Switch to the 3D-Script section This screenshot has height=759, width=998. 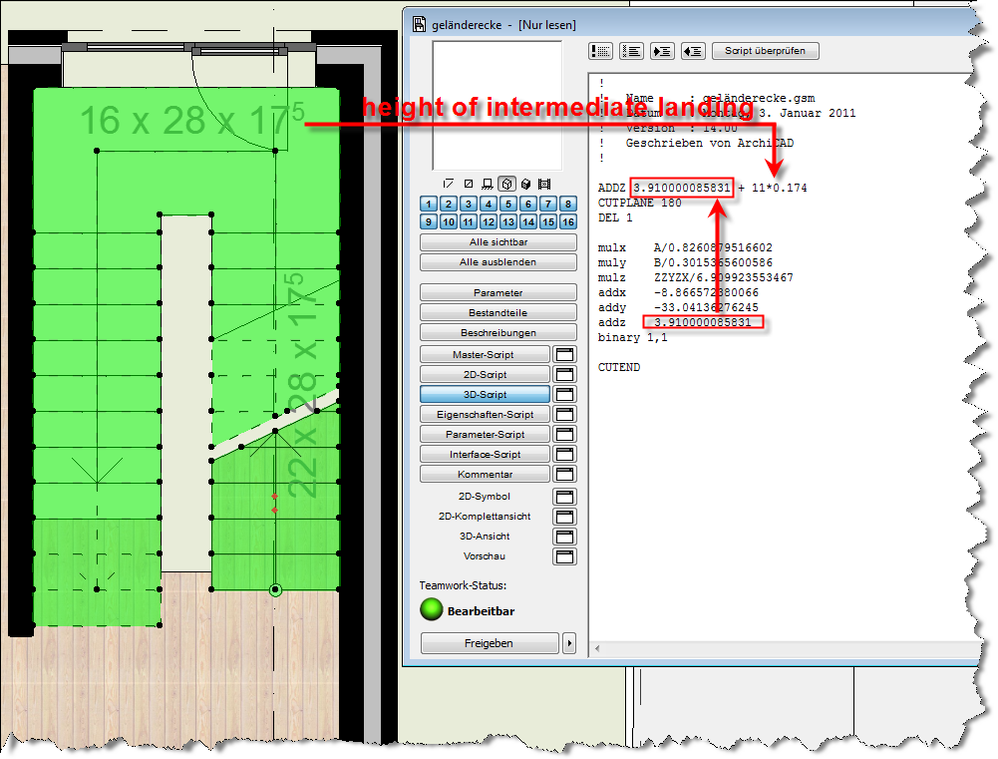coord(484,394)
